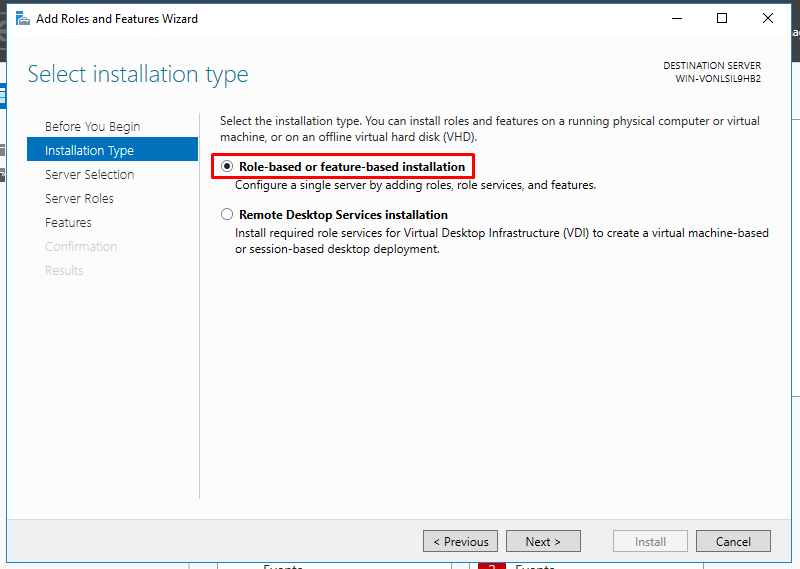Viewport: 800px width, 569px height.
Task: Select Remote Desktop Services installation radio button
Action: [227, 214]
